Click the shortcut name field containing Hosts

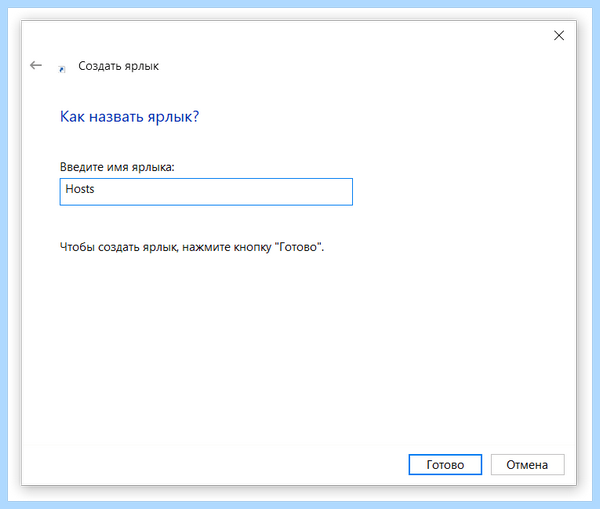(x=206, y=192)
